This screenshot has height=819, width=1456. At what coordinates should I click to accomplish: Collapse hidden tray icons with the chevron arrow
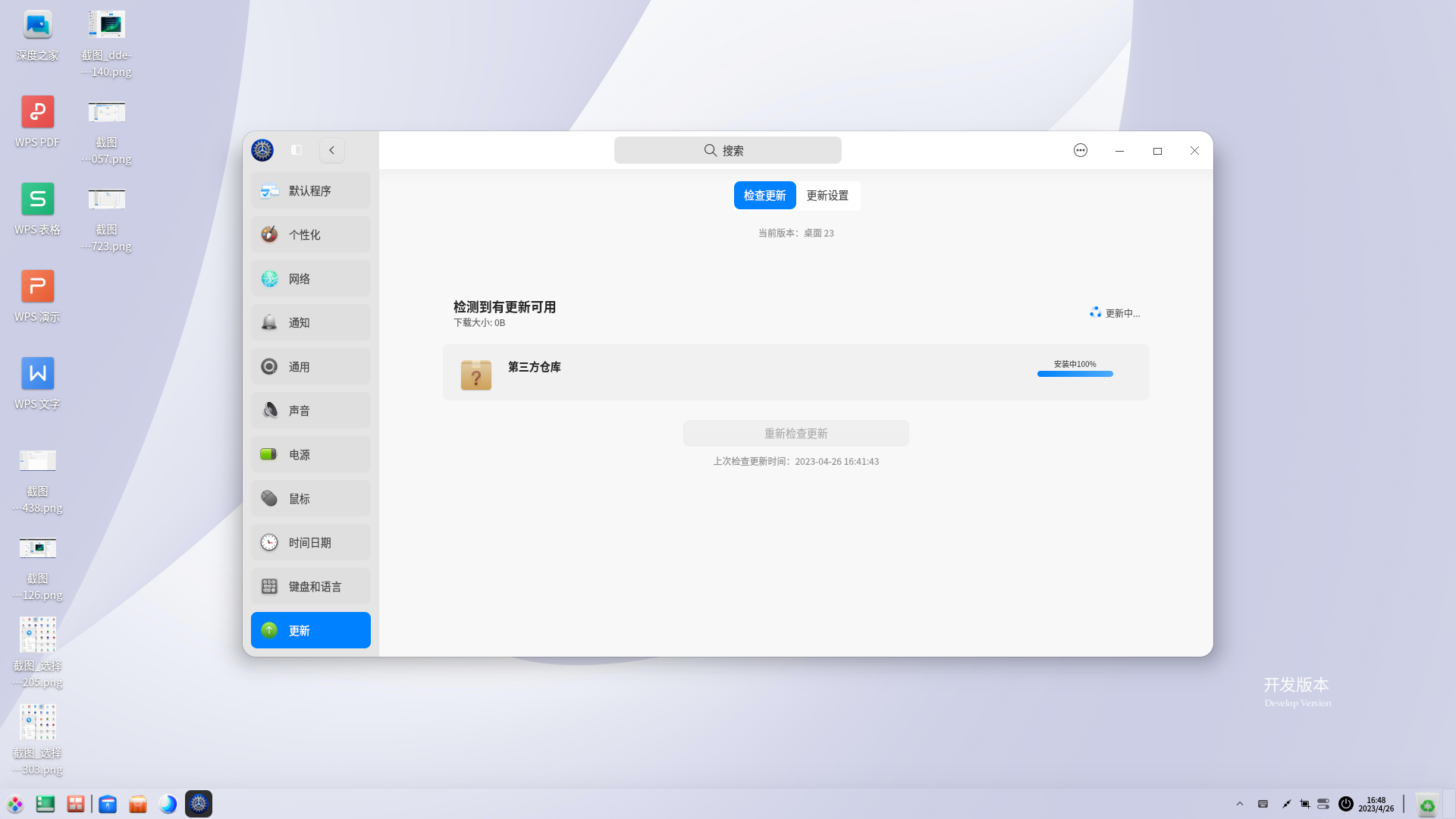[1239, 804]
